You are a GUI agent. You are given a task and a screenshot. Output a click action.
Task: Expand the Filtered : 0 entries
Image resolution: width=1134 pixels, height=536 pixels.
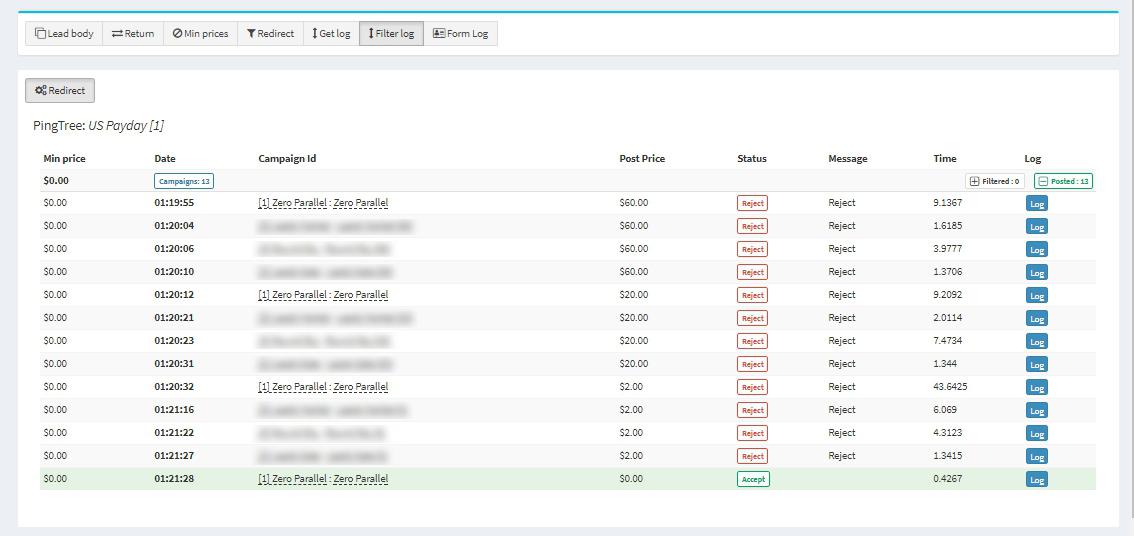(994, 182)
